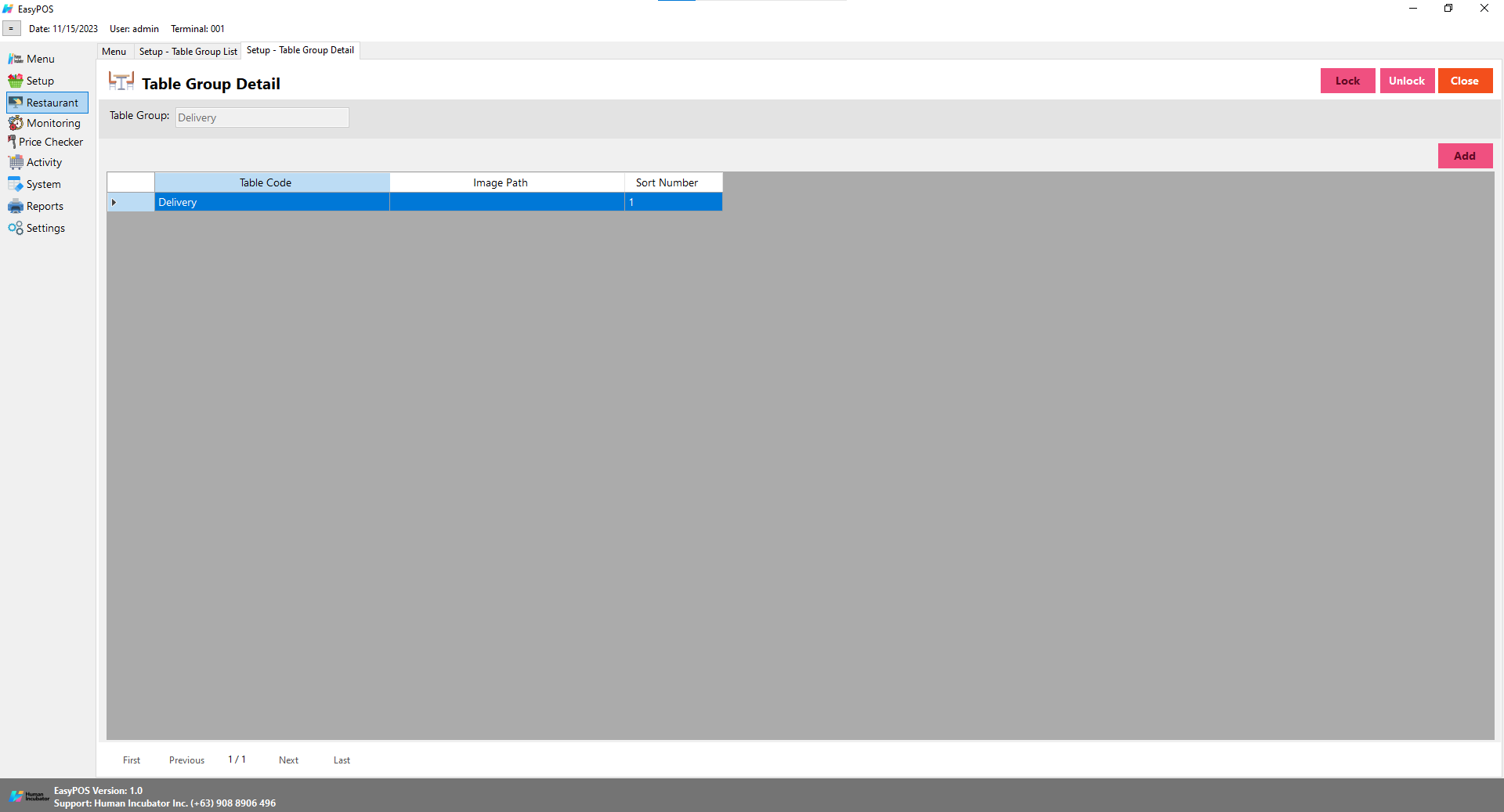Screen dimensions: 1504x812
Task: Select the empty Image Path cell of Delivery
Action: (507, 202)
